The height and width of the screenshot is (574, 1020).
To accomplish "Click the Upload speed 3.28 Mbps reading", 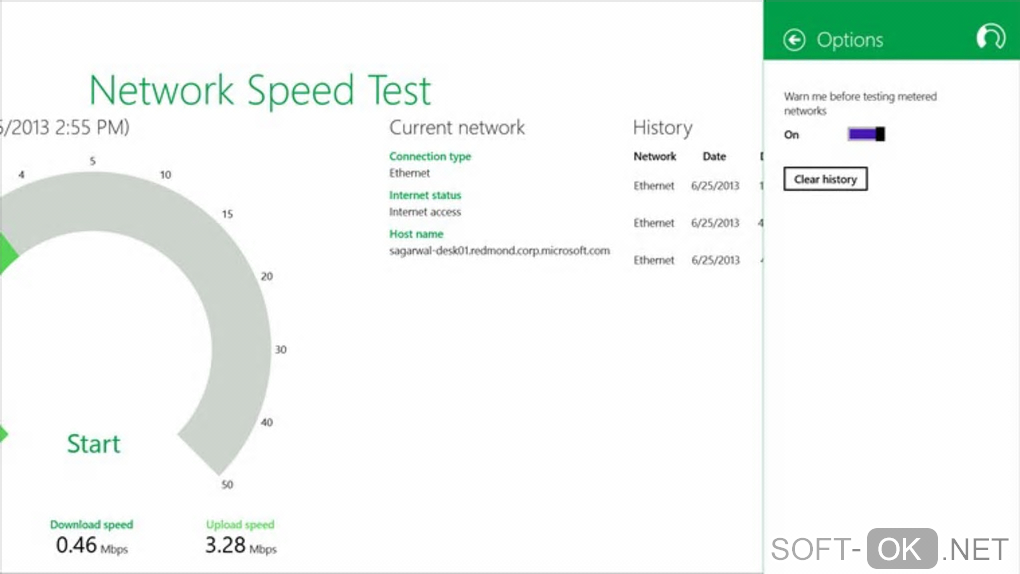I will click(240, 545).
